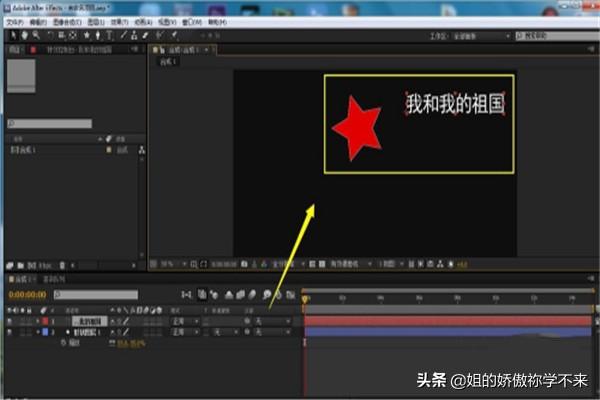The height and width of the screenshot is (400, 600).
Task: Toggle visibility eye of 我和我的祖国 layer
Action: pos(9,321)
